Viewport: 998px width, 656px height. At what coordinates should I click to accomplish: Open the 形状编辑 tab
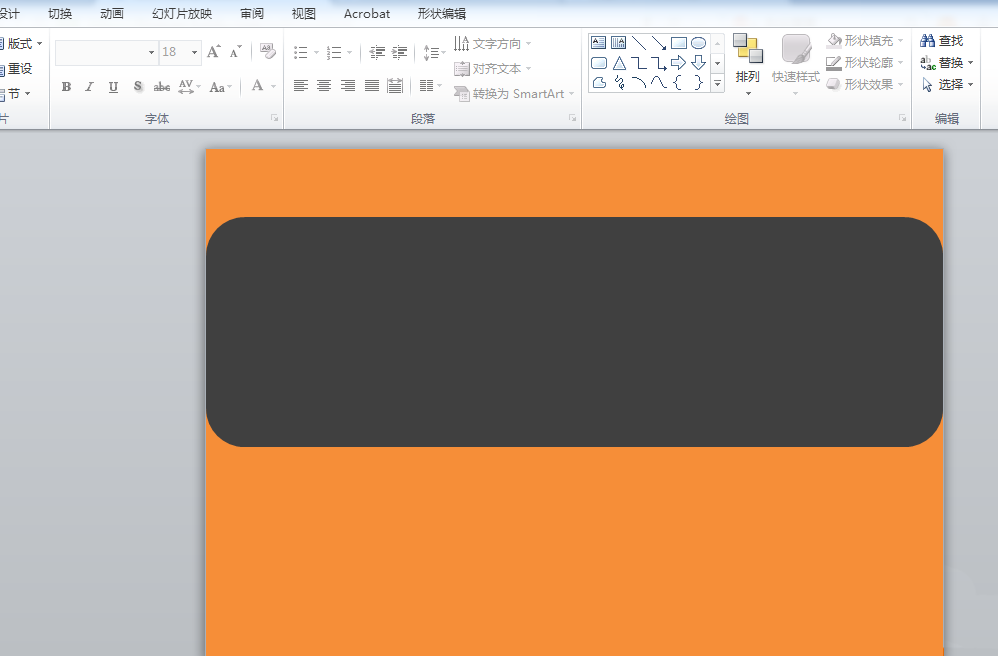pyautogui.click(x=442, y=13)
